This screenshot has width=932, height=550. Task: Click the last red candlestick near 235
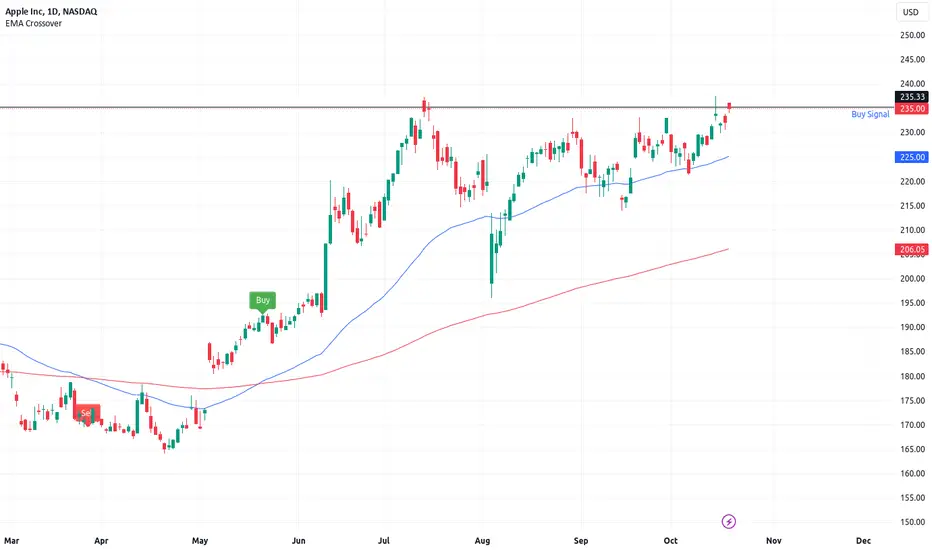(729, 106)
